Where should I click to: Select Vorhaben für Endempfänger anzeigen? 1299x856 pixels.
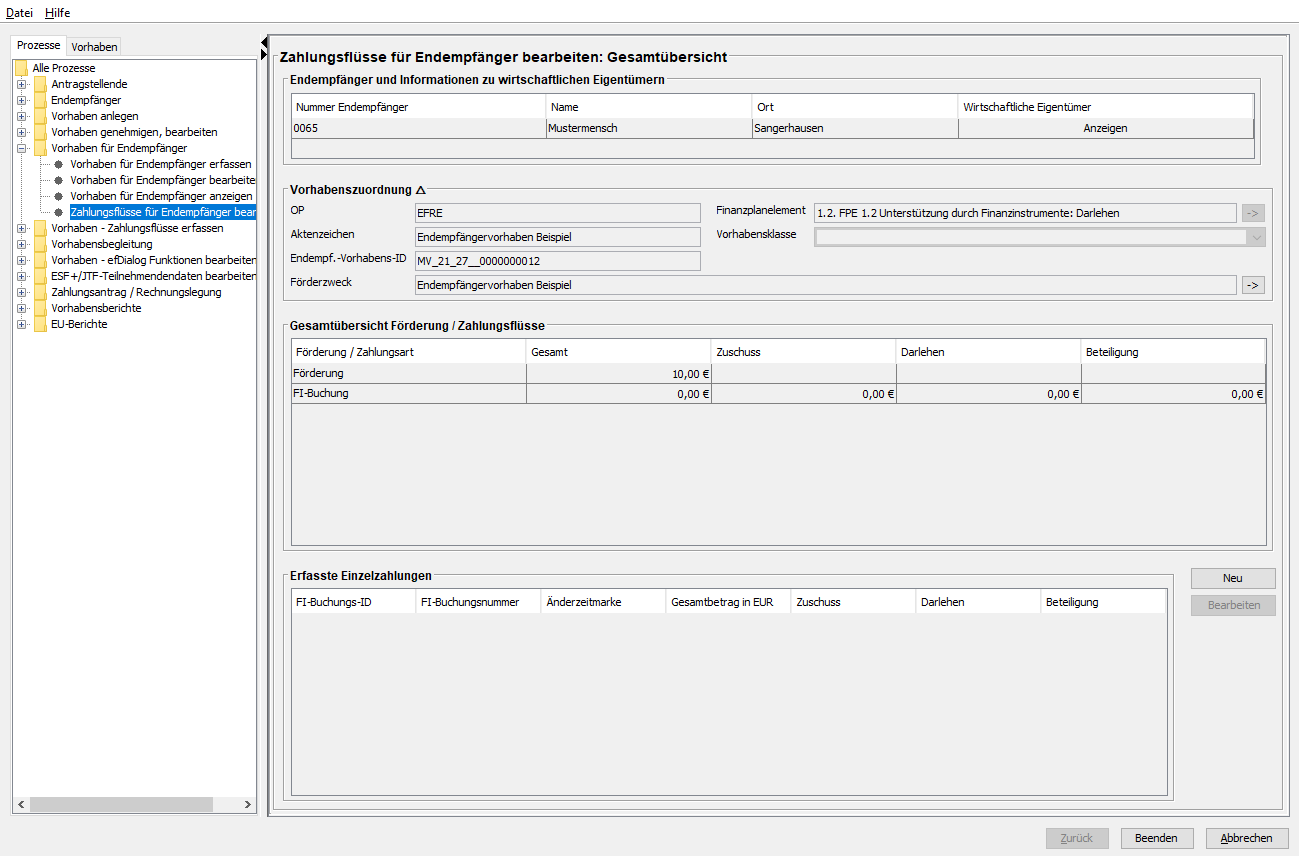tap(161, 196)
